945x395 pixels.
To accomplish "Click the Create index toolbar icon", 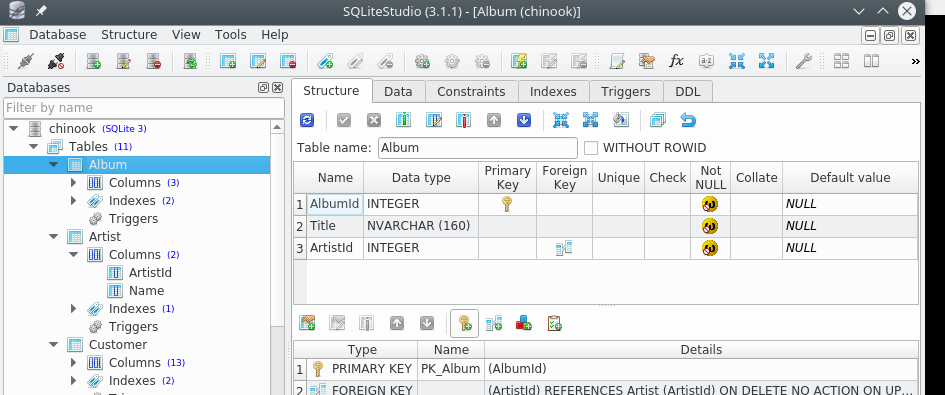I will 325,61.
